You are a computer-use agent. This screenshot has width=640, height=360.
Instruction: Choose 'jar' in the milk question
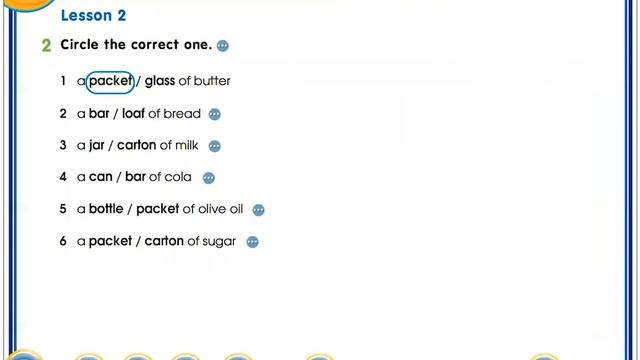96,145
